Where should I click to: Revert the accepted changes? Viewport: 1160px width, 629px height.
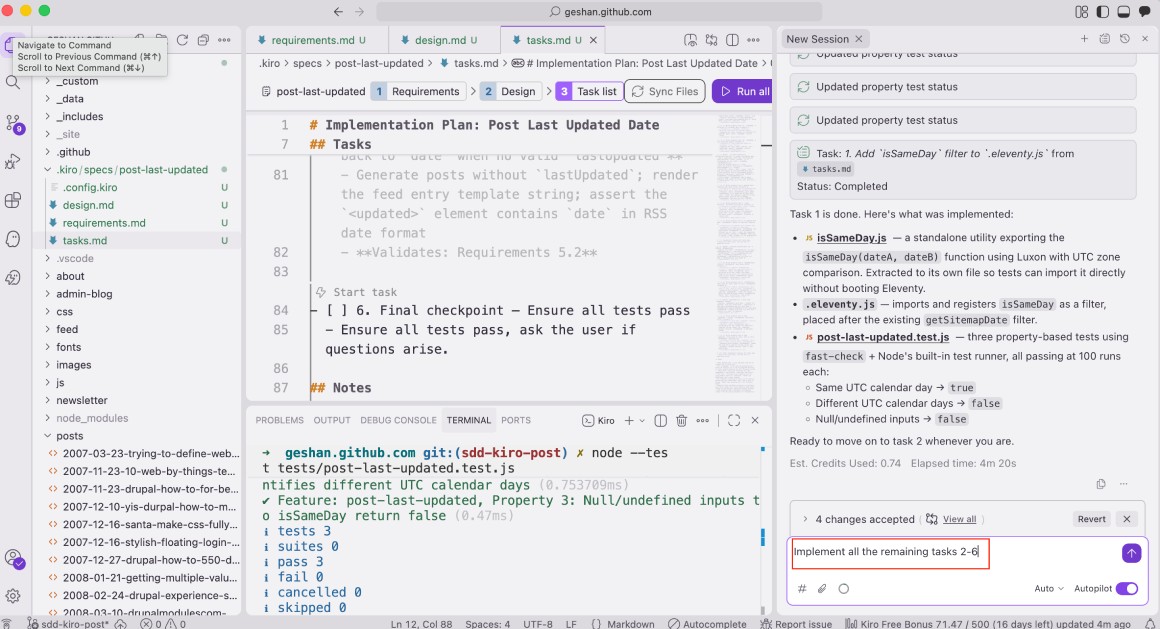(1091, 519)
